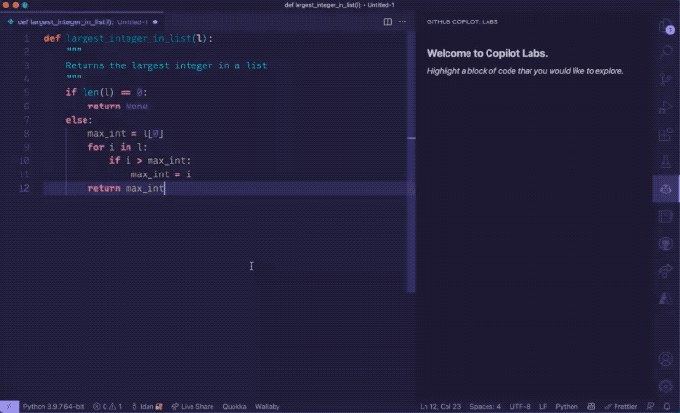Viewport: 680px width, 413px height.
Task: Start a Live Share session
Action: tap(192, 406)
